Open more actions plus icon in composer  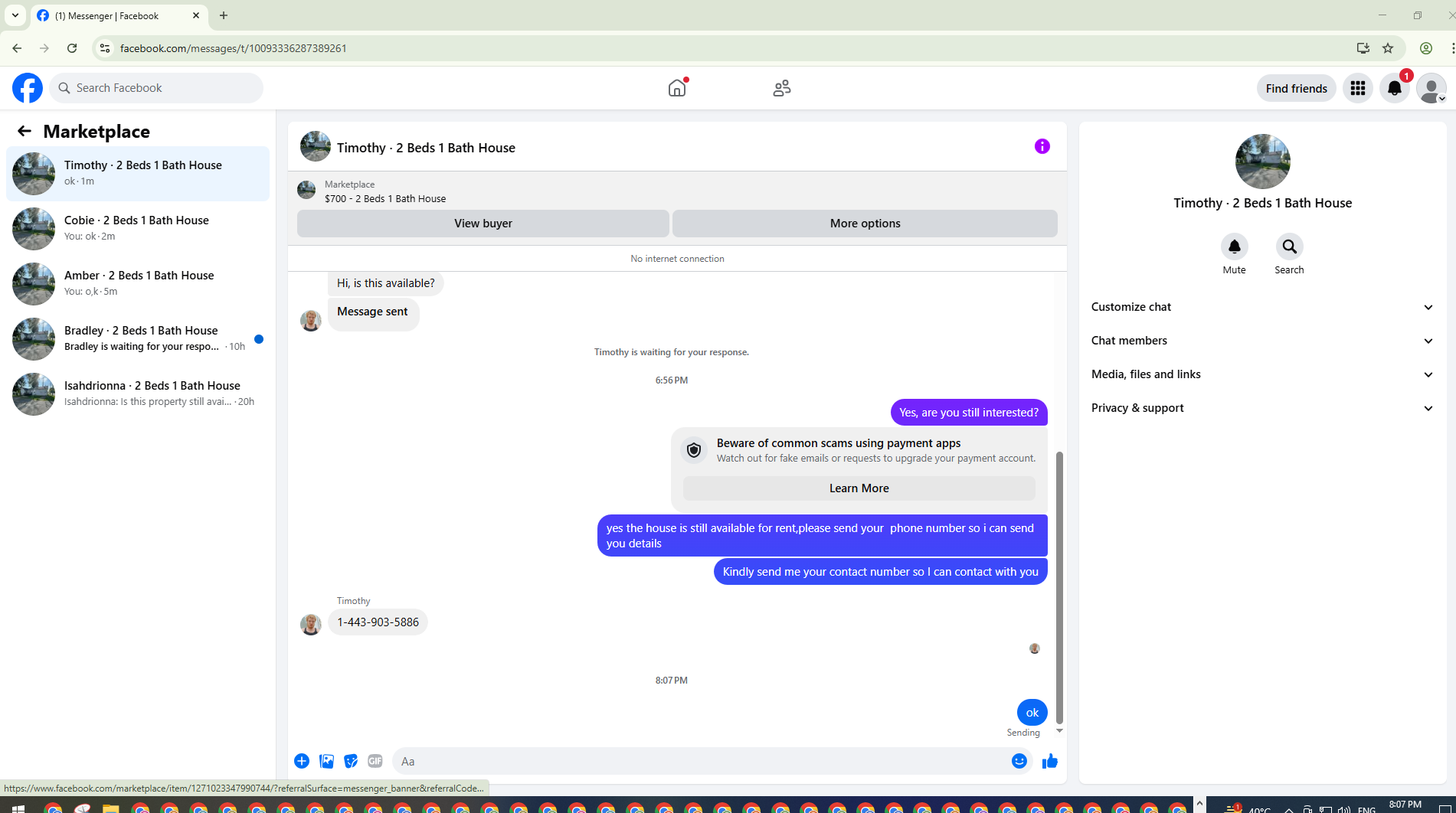(x=302, y=761)
